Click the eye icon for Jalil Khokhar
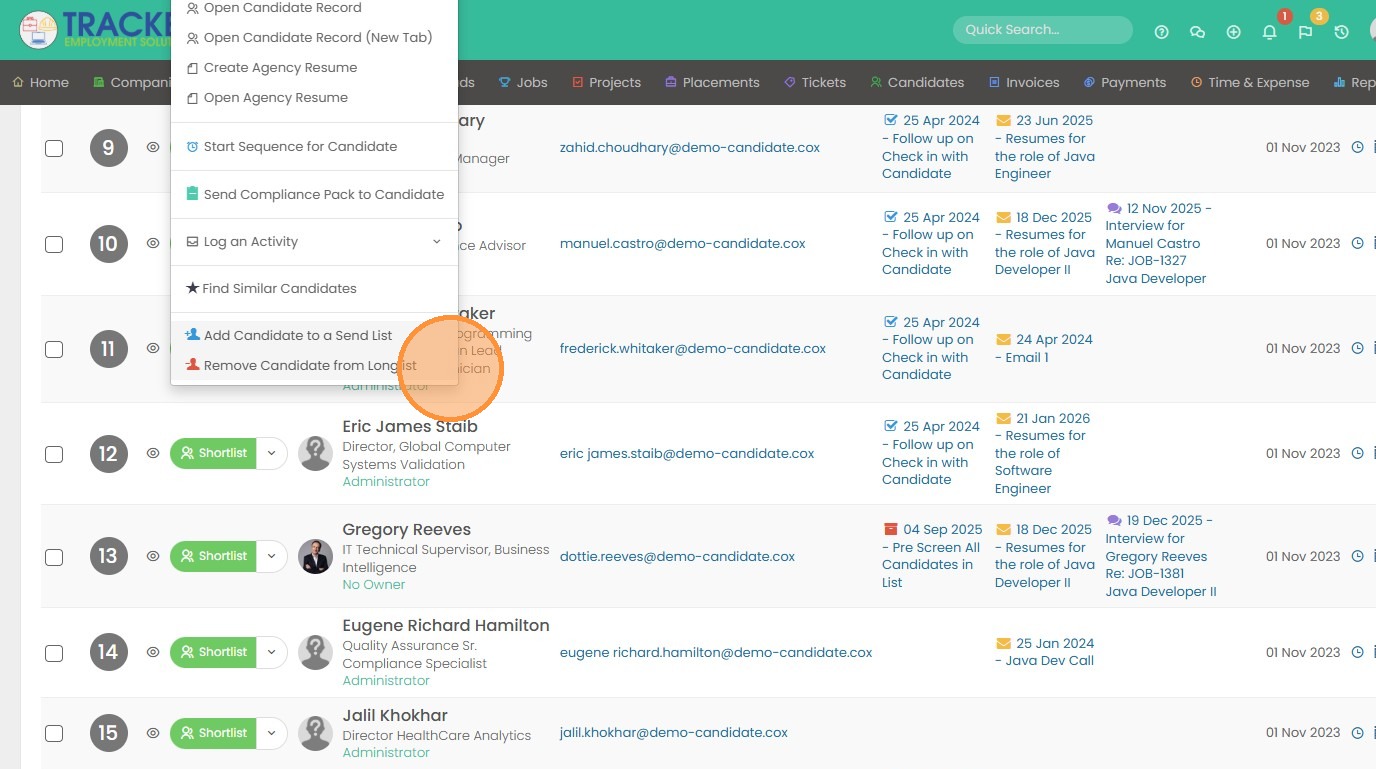The width and height of the screenshot is (1376, 769). click(x=153, y=733)
